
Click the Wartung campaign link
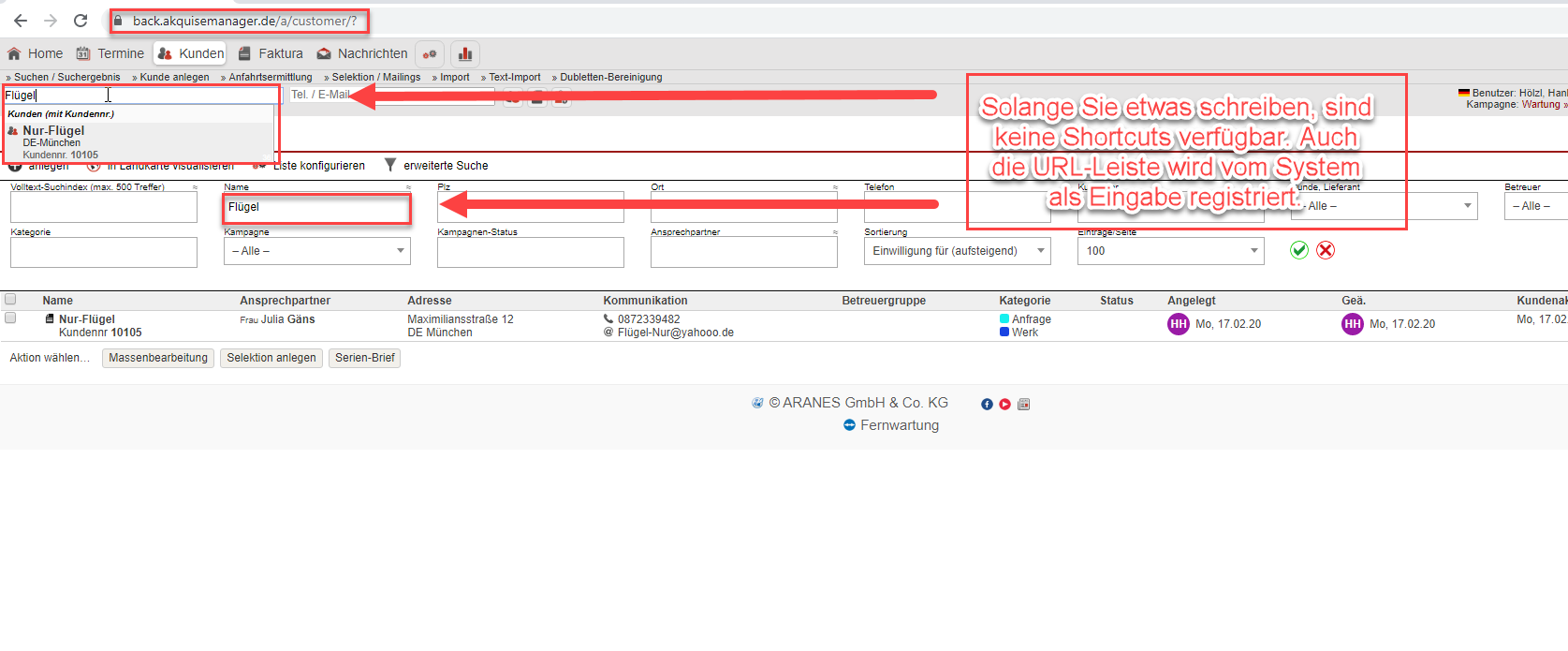(x=1541, y=104)
